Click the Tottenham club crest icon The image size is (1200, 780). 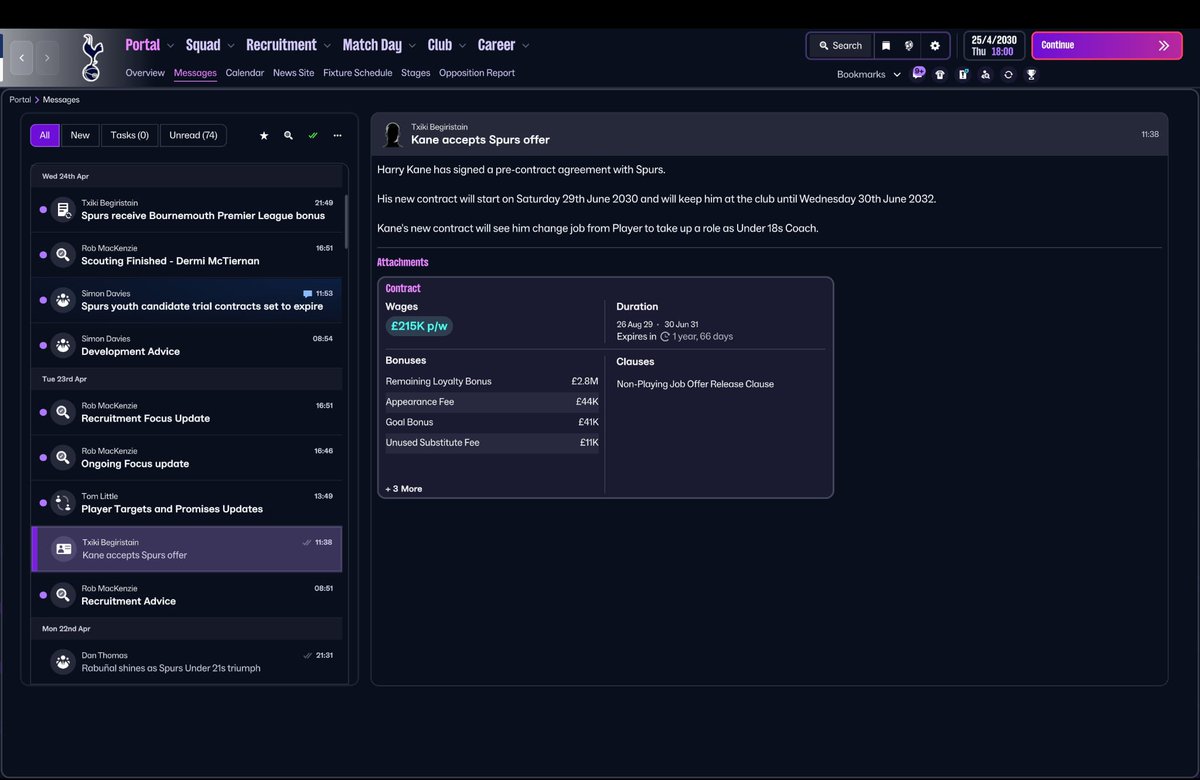click(x=93, y=57)
